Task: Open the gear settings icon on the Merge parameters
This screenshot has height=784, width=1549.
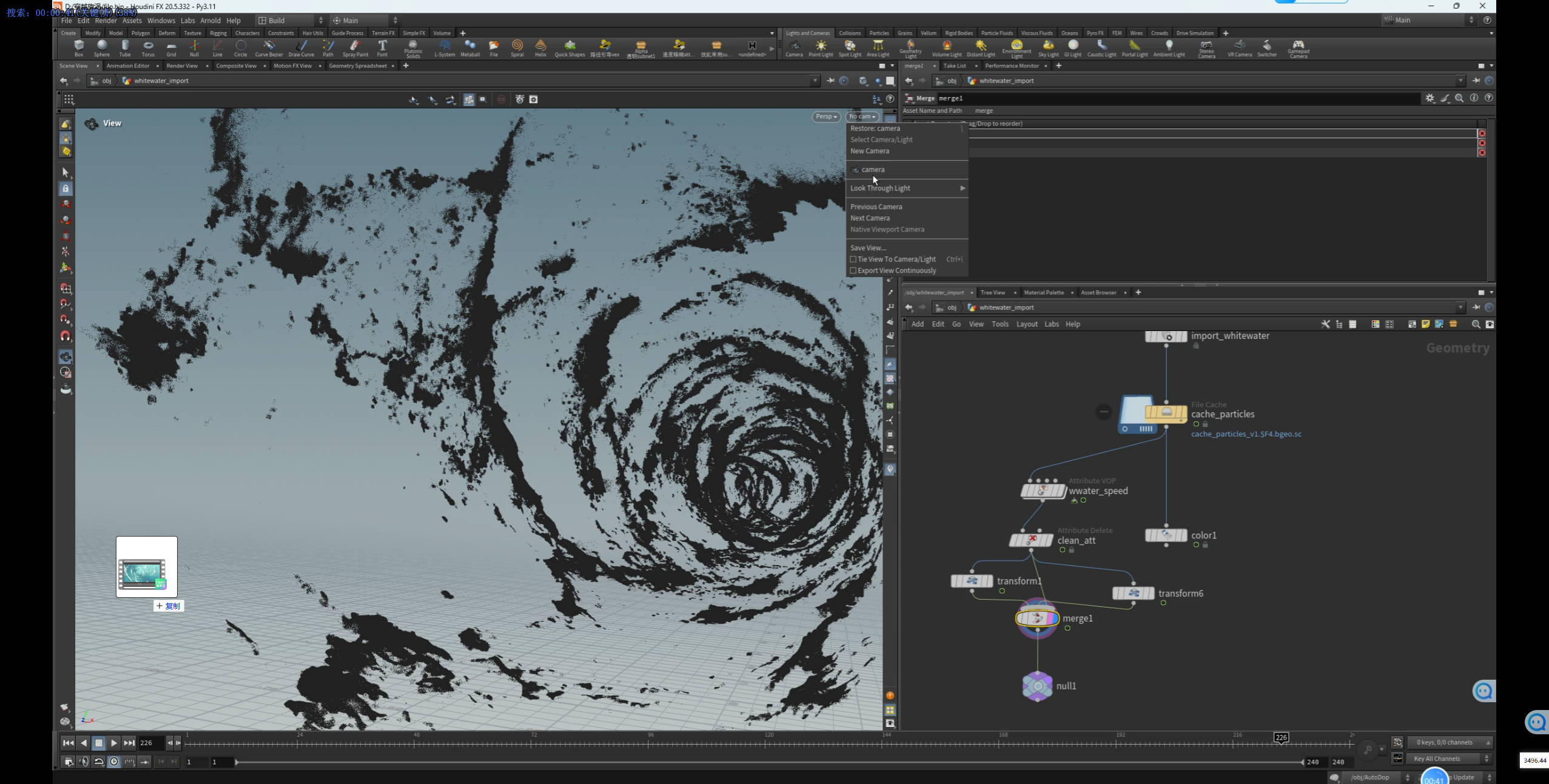Action: 1430,98
